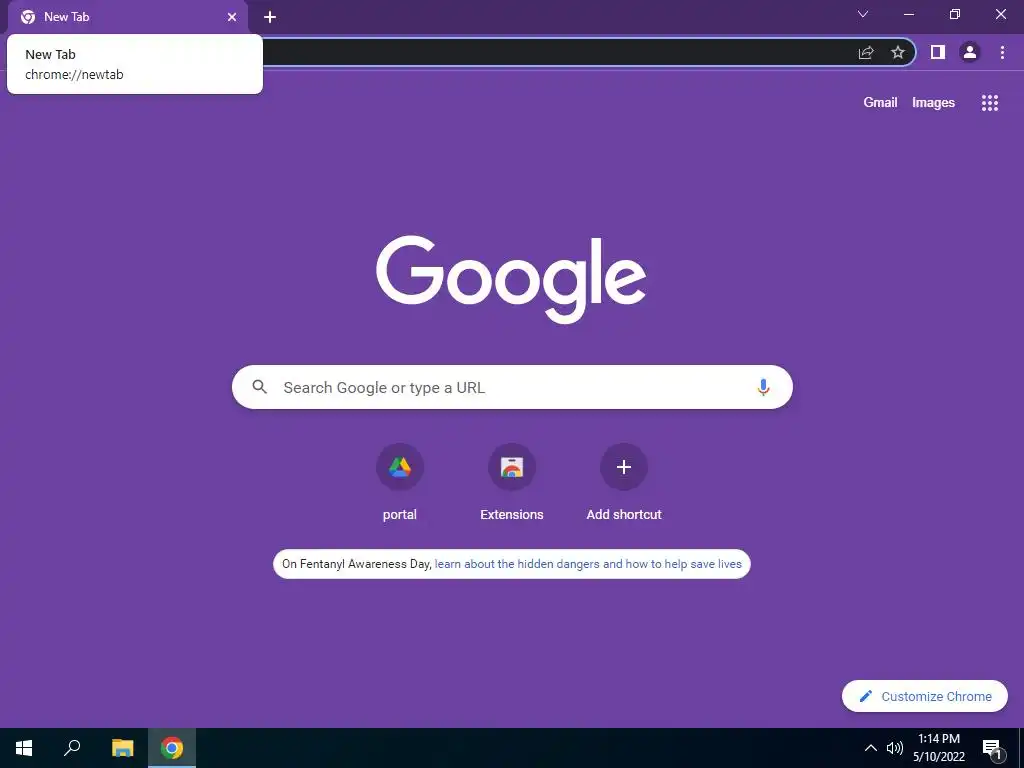Select the New Tab browser tab
This screenshot has width=1024, height=768.
pos(128,17)
